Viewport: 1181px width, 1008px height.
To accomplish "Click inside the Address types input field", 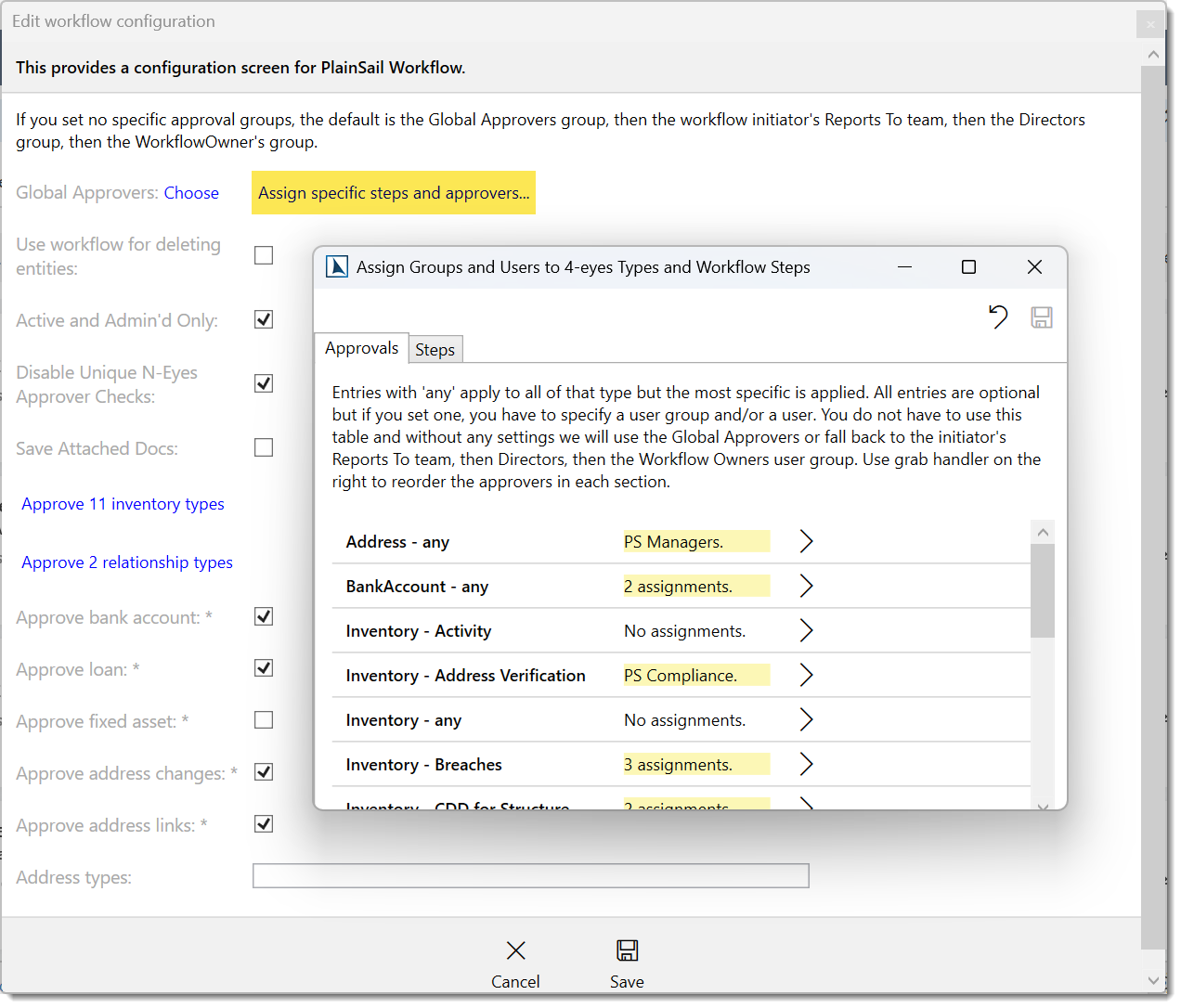I will tap(530, 875).
